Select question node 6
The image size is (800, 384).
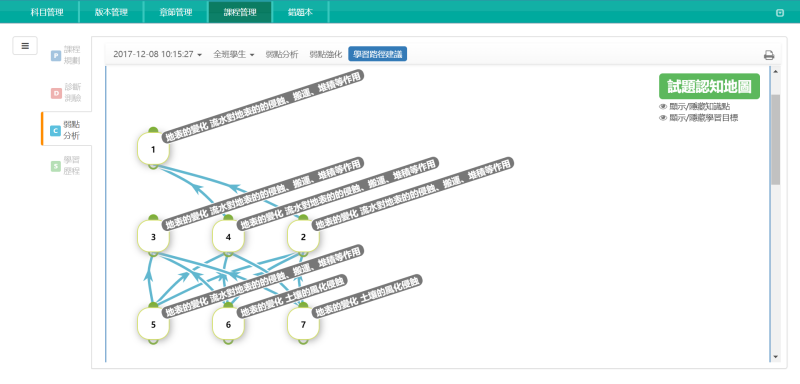coord(228,324)
